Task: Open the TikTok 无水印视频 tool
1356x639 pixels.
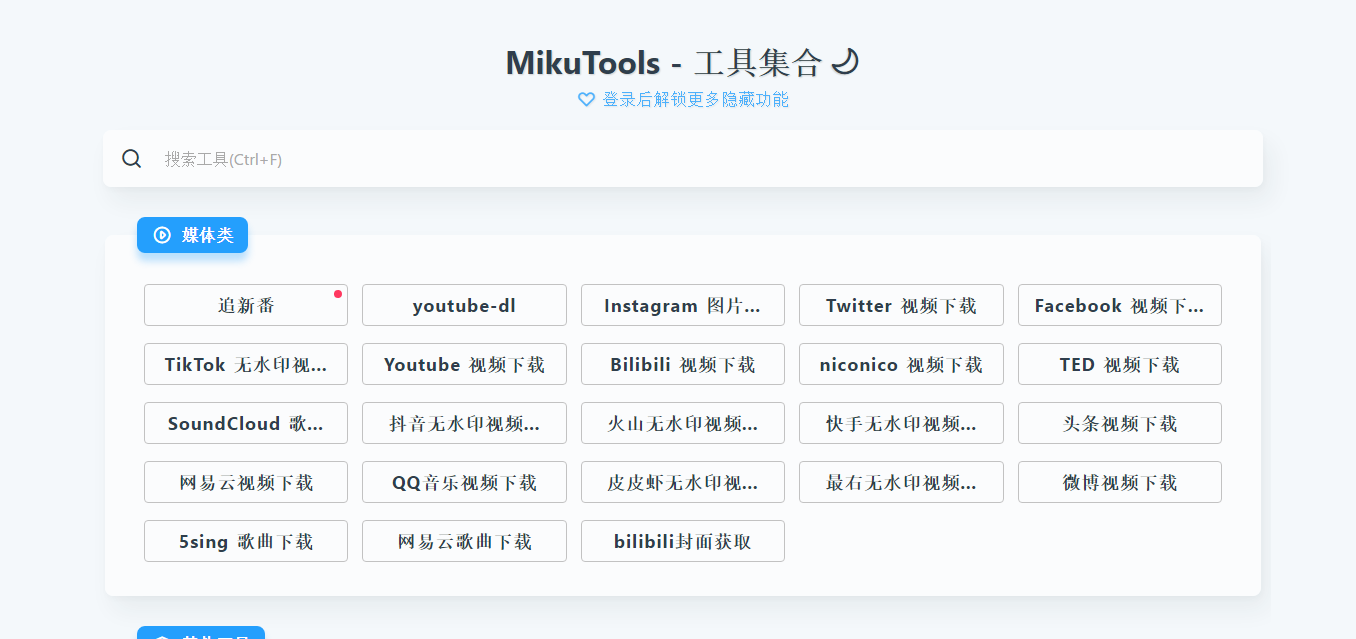Action: point(246,364)
